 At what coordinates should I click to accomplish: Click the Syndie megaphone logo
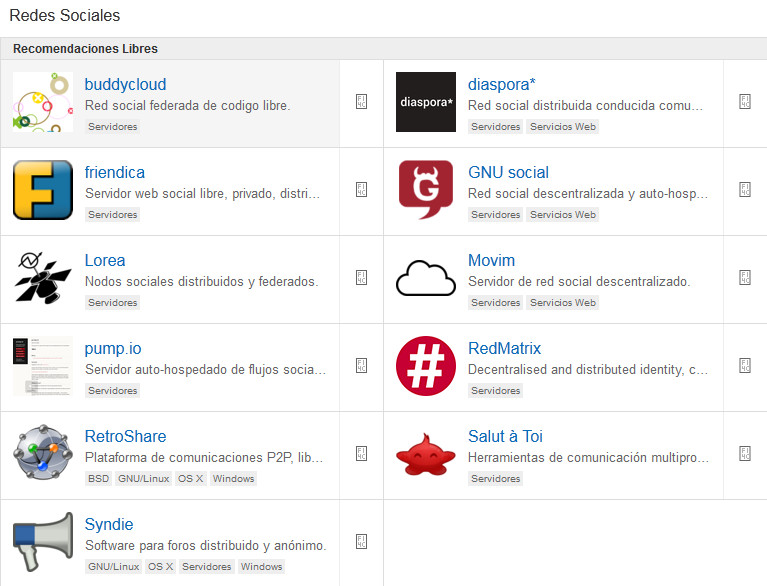(x=43, y=542)
